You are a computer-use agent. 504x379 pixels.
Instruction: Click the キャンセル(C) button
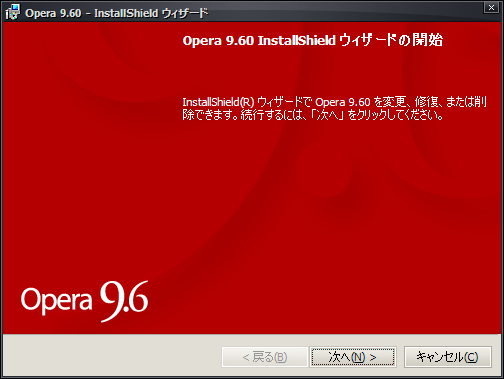(x=448, y=357)
